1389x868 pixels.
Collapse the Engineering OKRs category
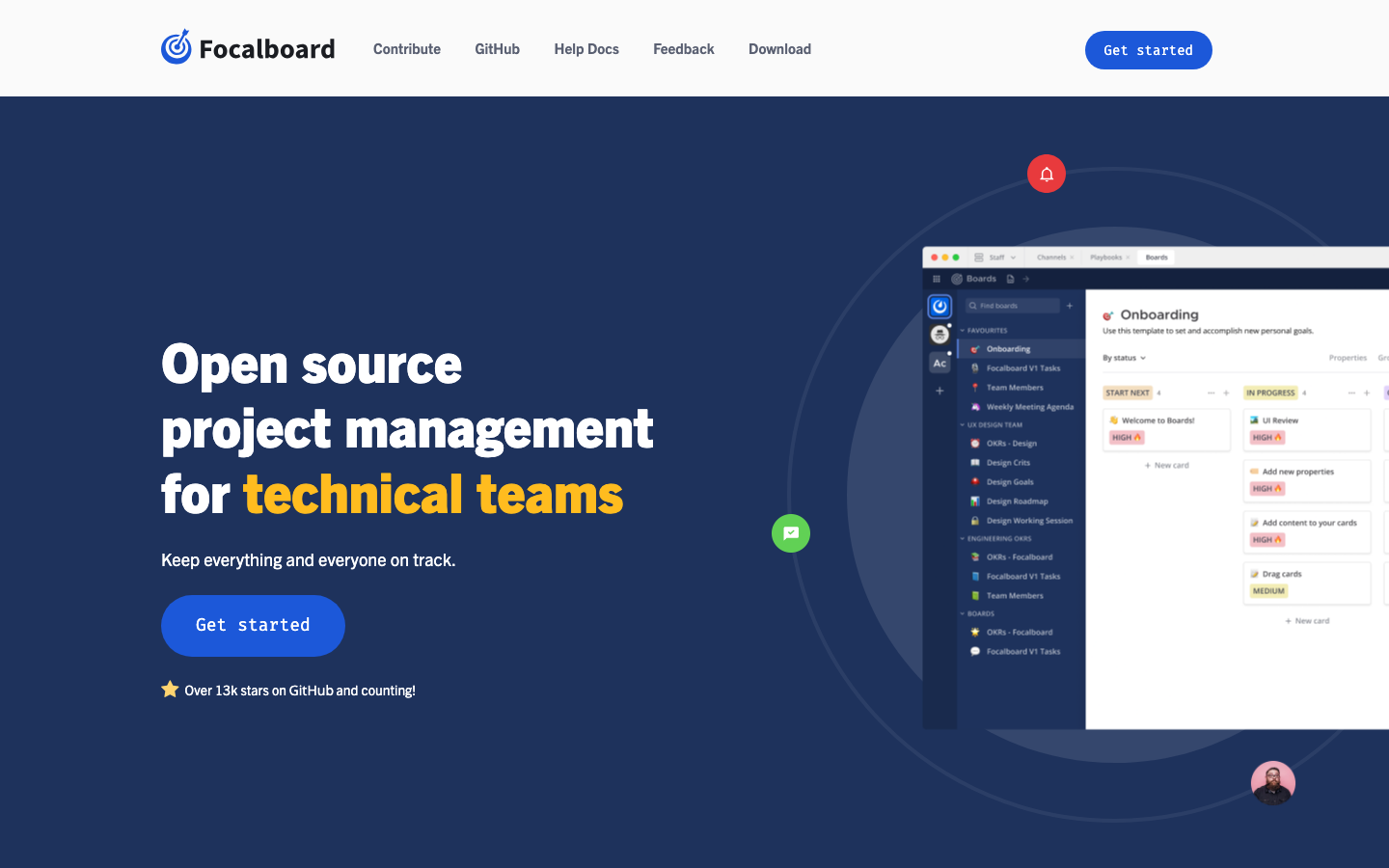pos(995,538)
